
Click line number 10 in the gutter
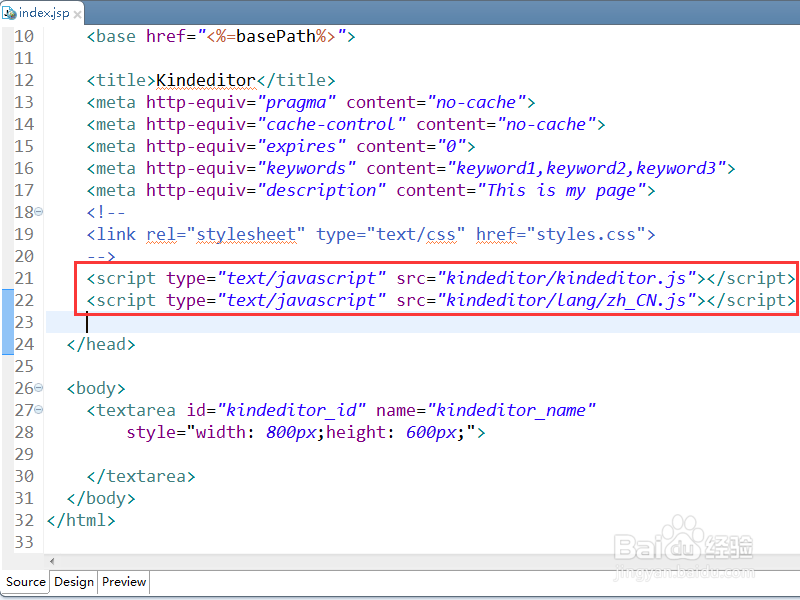[x=24, y=36]
